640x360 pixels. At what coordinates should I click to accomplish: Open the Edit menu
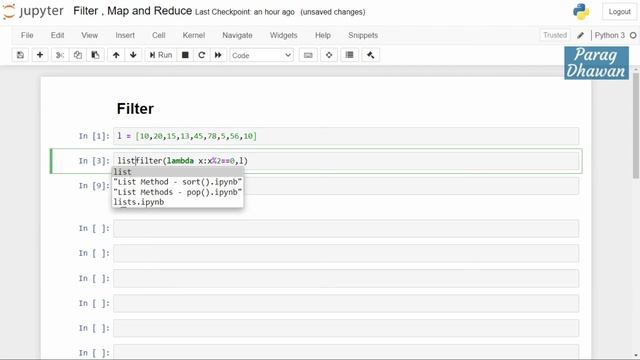[58, 35]
